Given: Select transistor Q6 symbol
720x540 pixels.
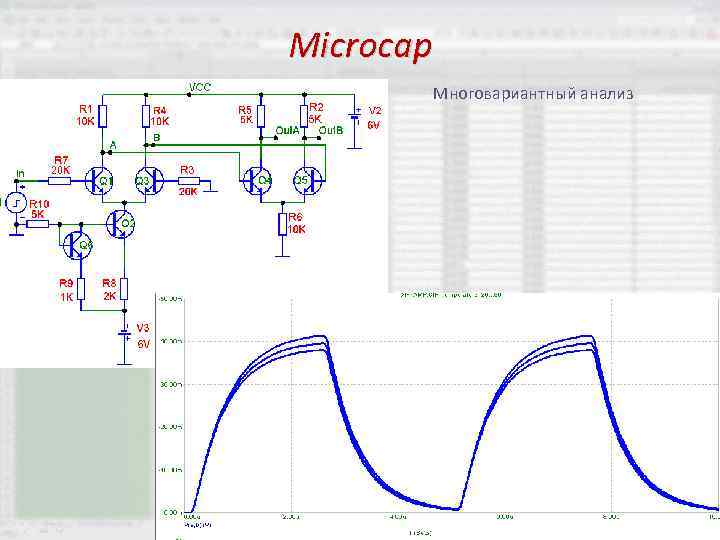Looking at the screenshot, I should [x=77, y=246].
